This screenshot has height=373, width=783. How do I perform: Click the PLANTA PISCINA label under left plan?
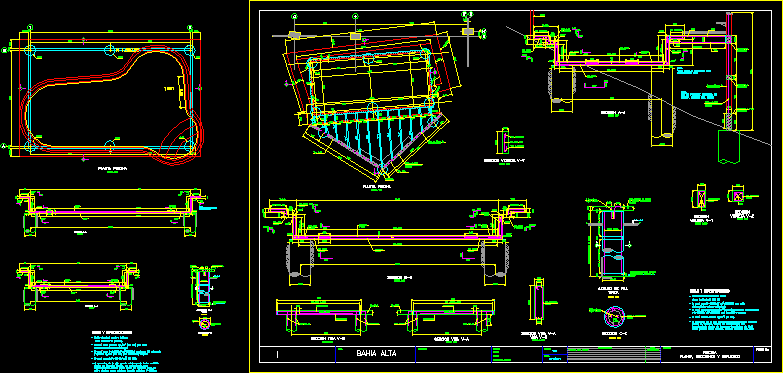click(113, 169)
